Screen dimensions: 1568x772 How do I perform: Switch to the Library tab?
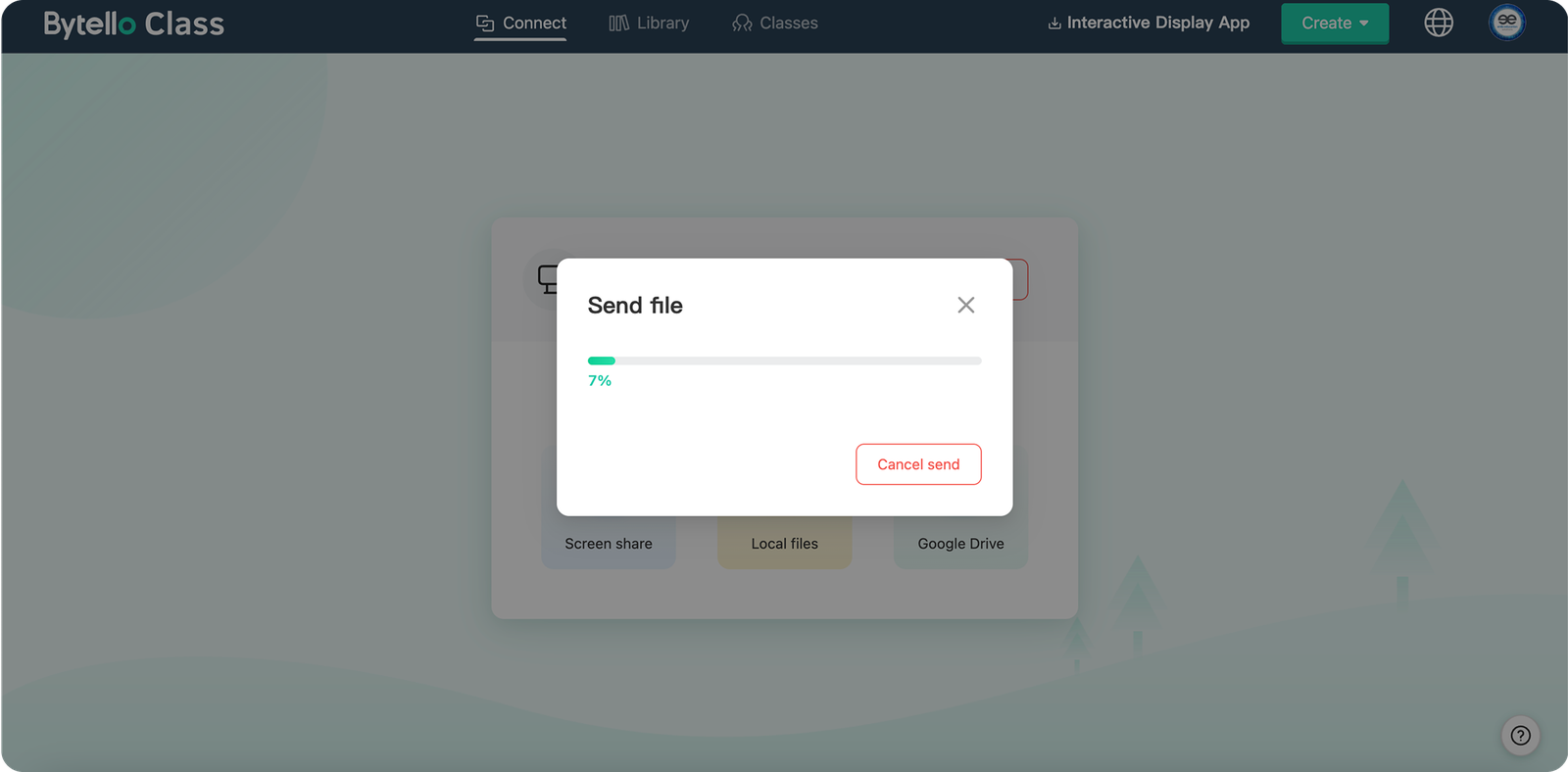coord(649,23)
